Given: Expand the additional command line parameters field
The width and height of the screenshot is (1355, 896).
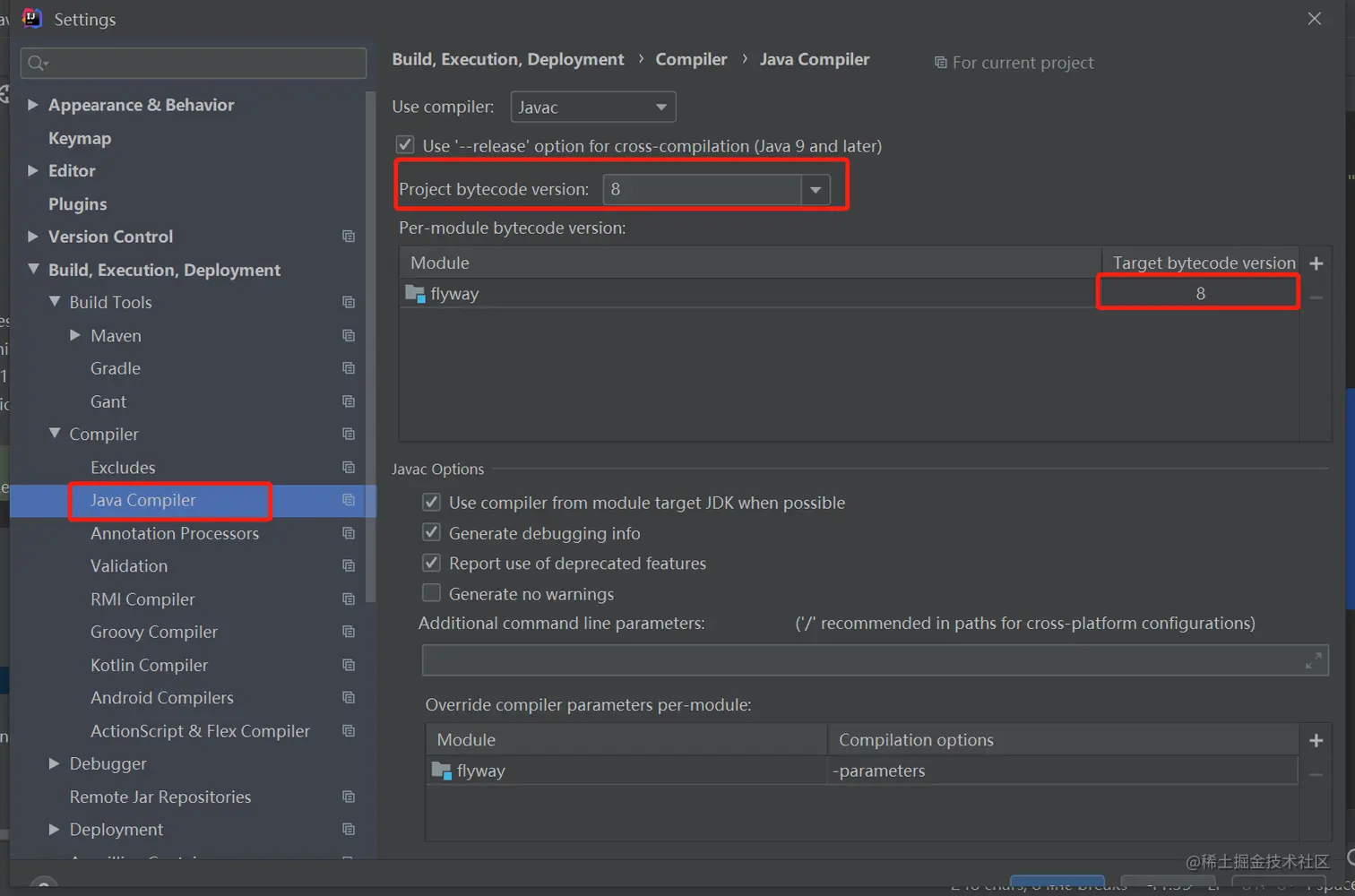Looking at the screenshot, I should pyautogui.click(x=1314, y=660).
